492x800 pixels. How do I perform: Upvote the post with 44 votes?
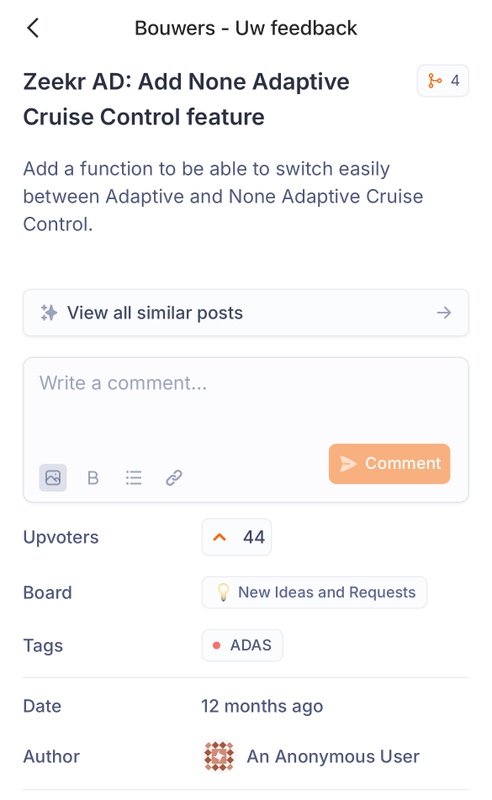[237, 537]
